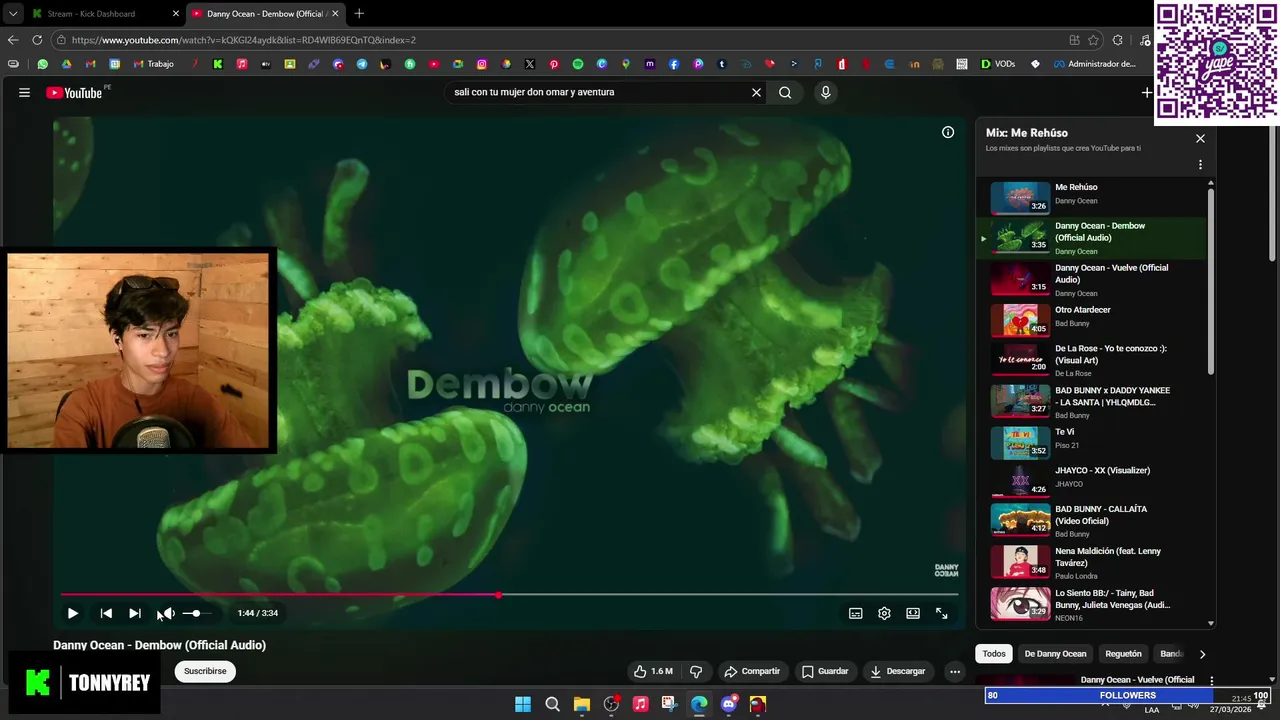The image size is (1280, 720).
Task: Open Telegram bookmark
Action: pyautogui.click(x=362, y=64)
